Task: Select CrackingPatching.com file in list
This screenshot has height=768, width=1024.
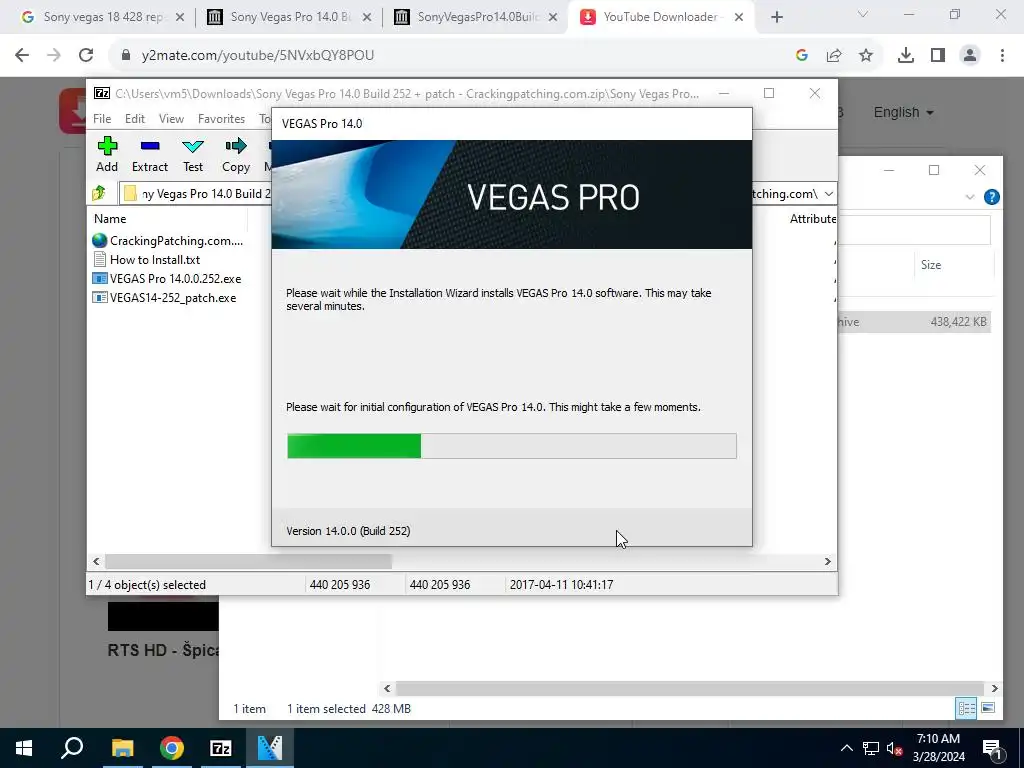Action: 168,240
